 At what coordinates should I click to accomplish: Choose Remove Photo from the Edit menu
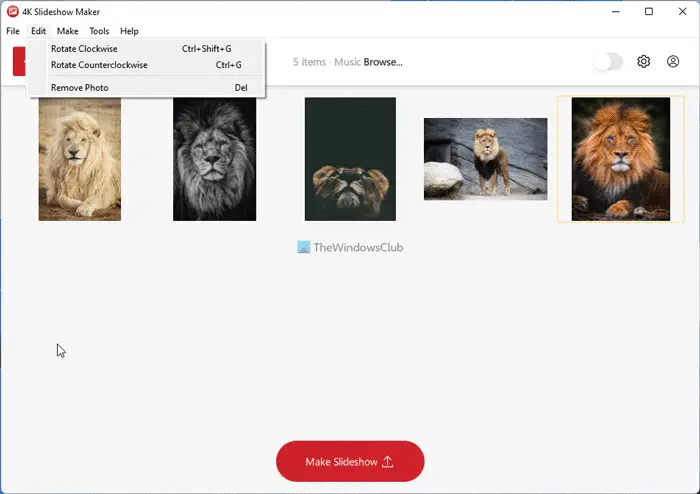[x=146, y=87]
